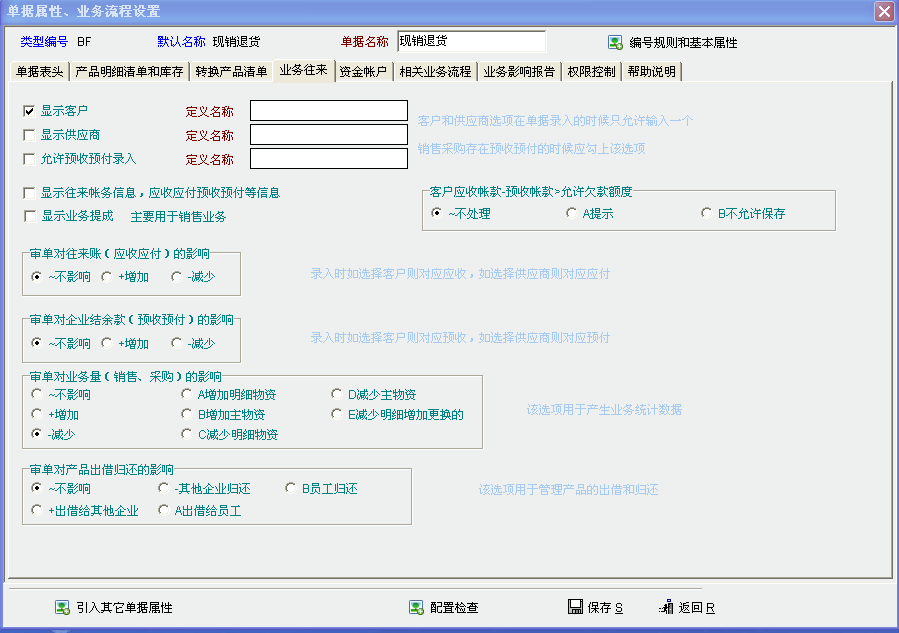Choose B不允许保存 radio option
Viewport: 899px width, 633px height.
[707, 213]
